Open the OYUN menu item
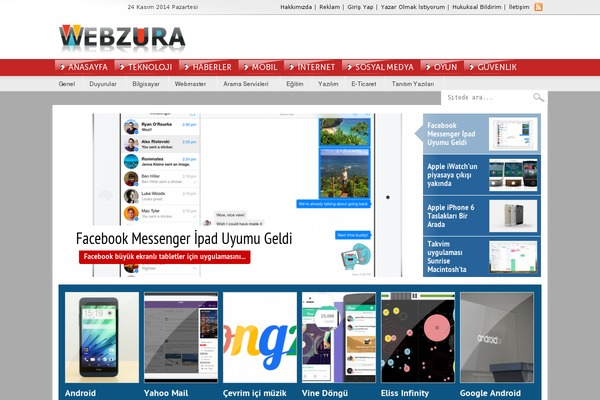The image size is (600, 400). pyautogui.click(x=442, y=67)
